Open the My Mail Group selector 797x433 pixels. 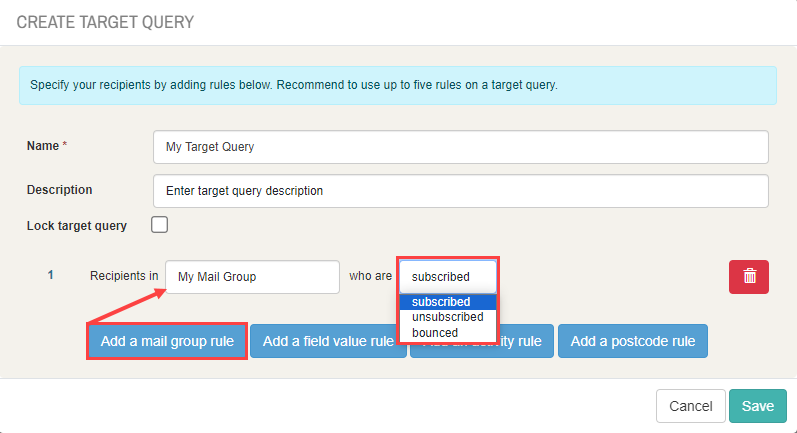[x=252, y=277]
